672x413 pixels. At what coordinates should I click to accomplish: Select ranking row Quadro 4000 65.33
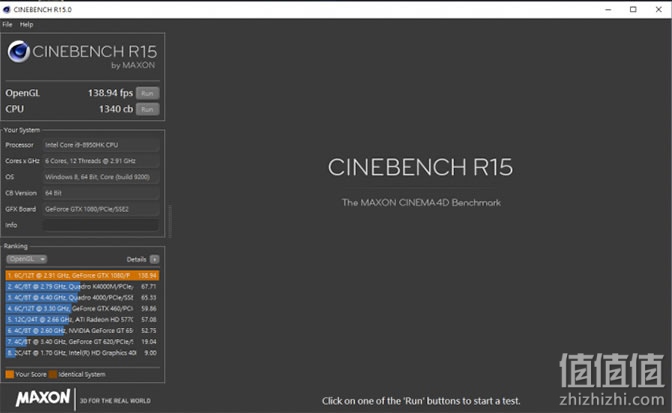[82, 297]
